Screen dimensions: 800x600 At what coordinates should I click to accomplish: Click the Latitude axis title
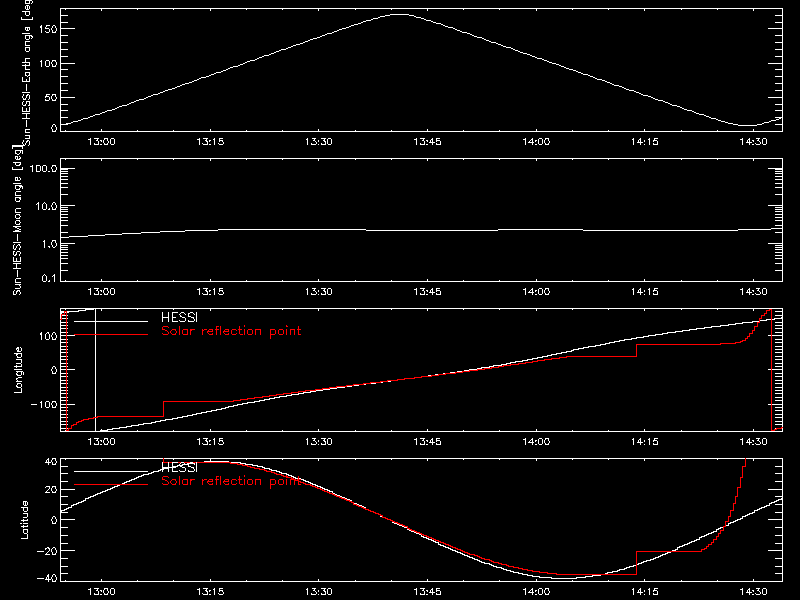point(24,520)
